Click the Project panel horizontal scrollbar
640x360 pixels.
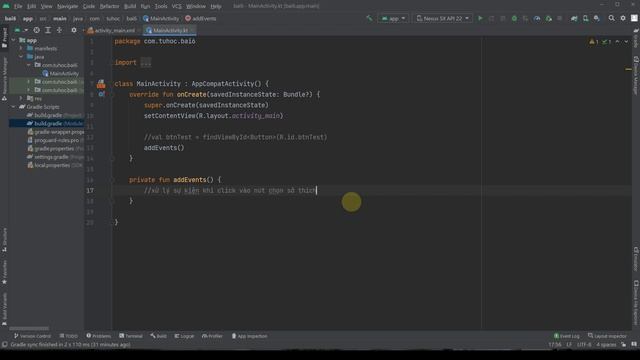point(29,328)
